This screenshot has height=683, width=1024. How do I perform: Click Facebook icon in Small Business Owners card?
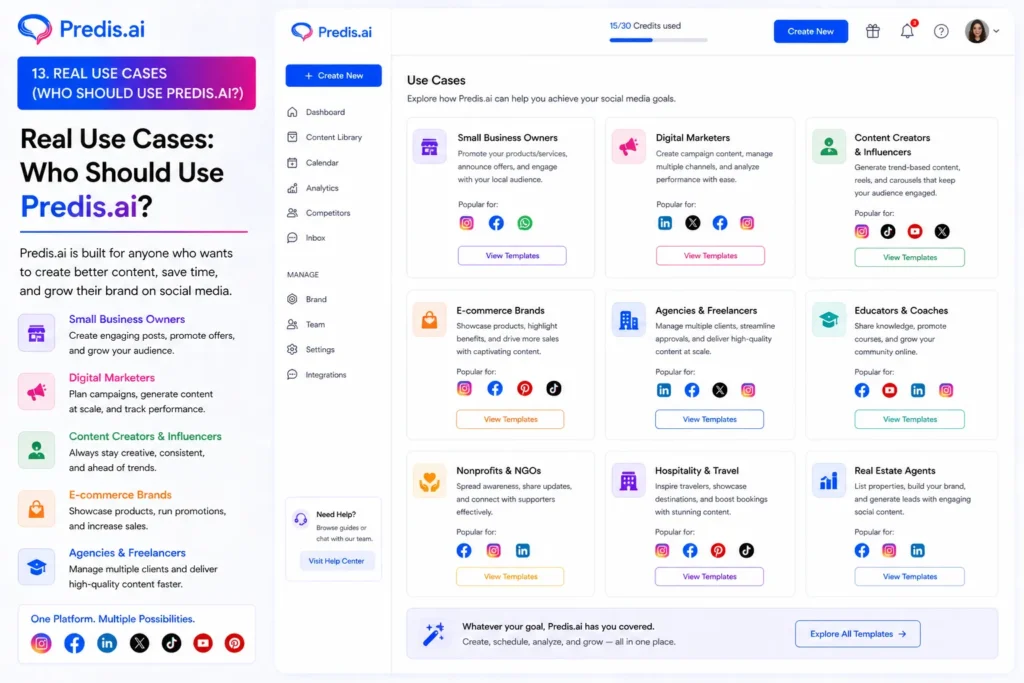(x=496, y=223)
